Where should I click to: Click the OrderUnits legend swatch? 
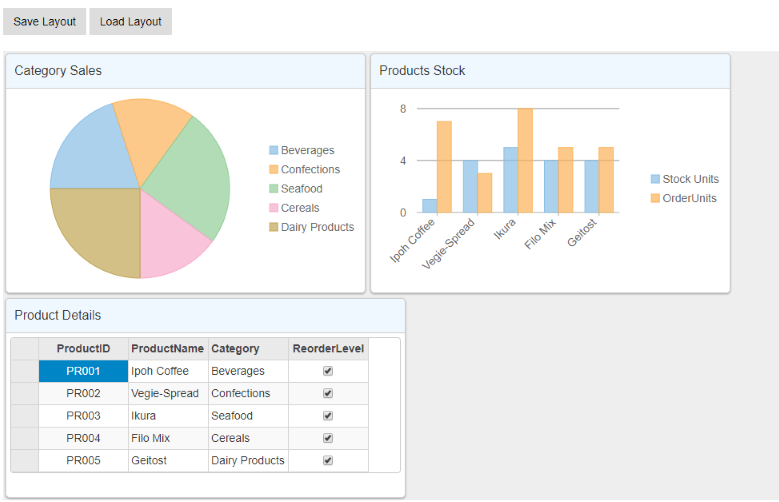pyautogui.click(x=655, y=198)
